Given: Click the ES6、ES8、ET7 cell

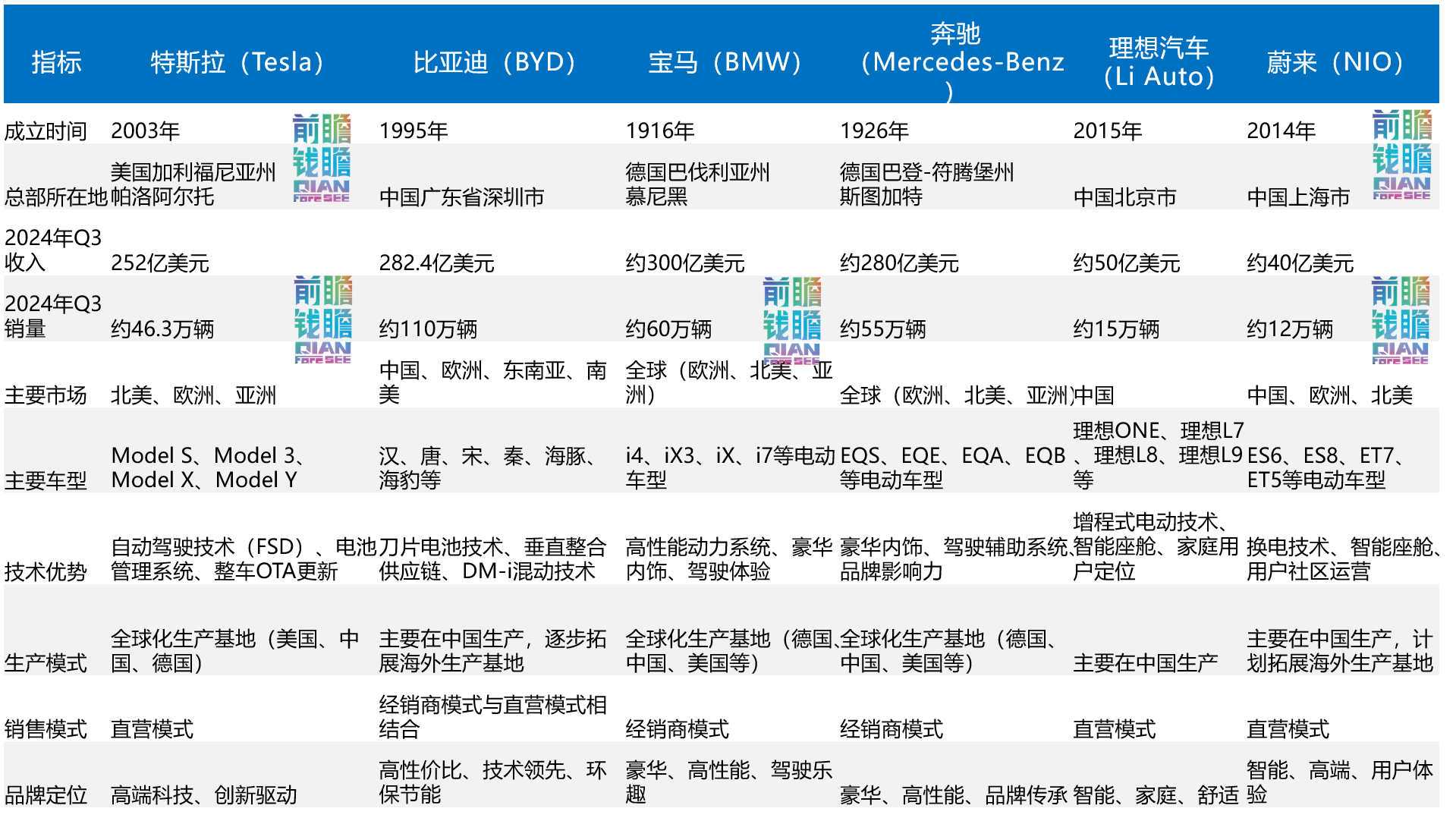Looking at the screenshot, I should 1329,467.
